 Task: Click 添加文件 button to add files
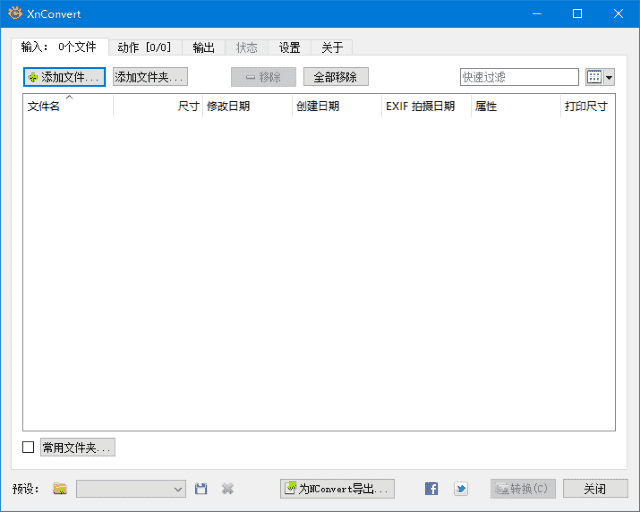(64, 77)
